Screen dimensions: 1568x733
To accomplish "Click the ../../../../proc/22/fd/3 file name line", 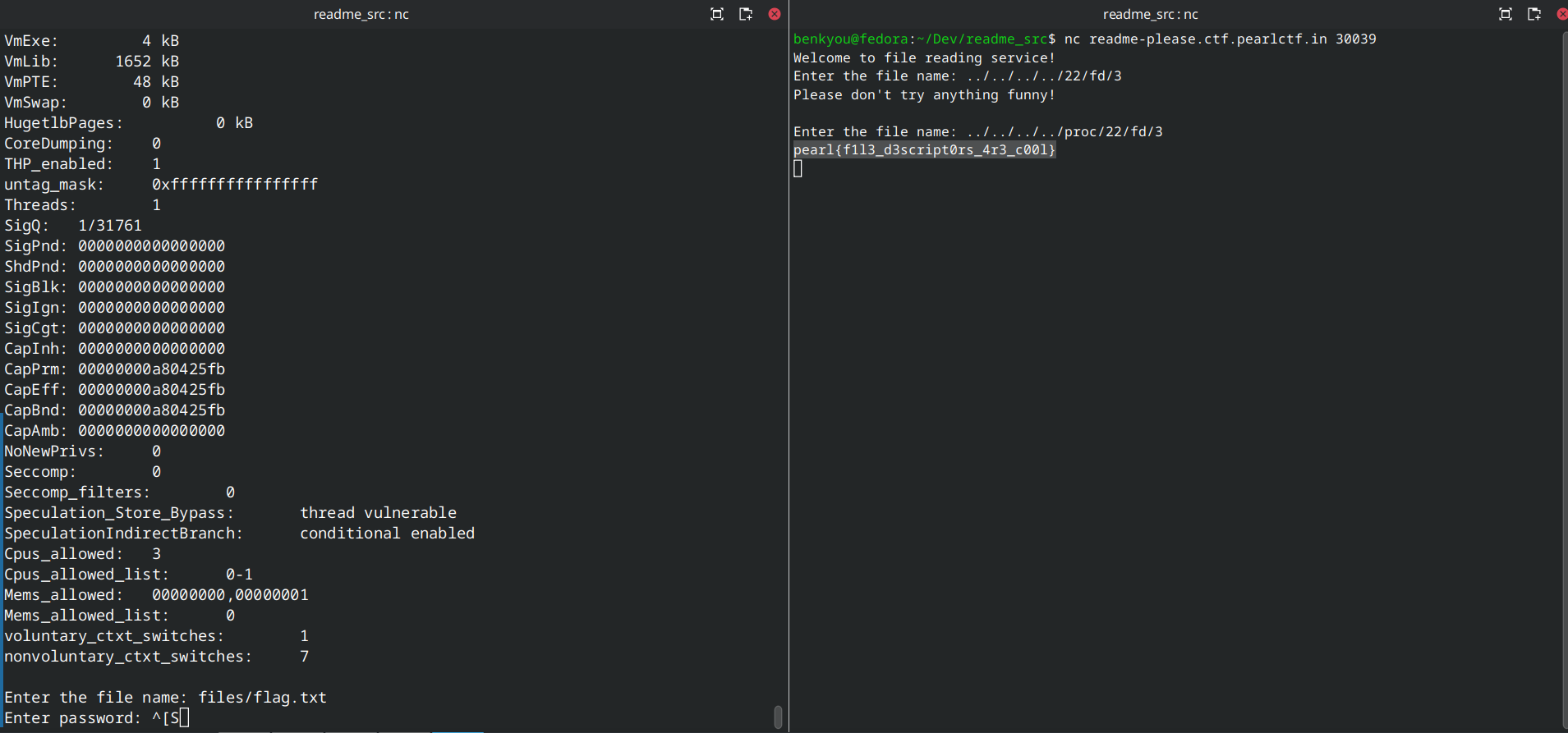I will pos(977,131).
